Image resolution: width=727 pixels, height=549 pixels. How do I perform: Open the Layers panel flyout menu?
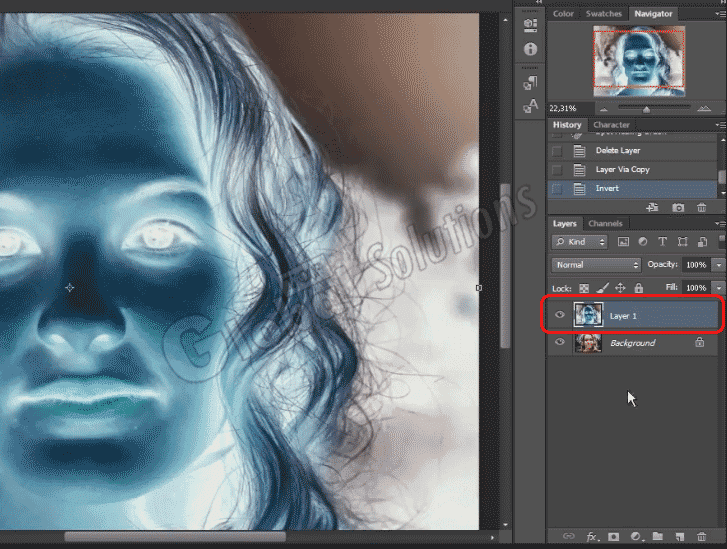720,223
